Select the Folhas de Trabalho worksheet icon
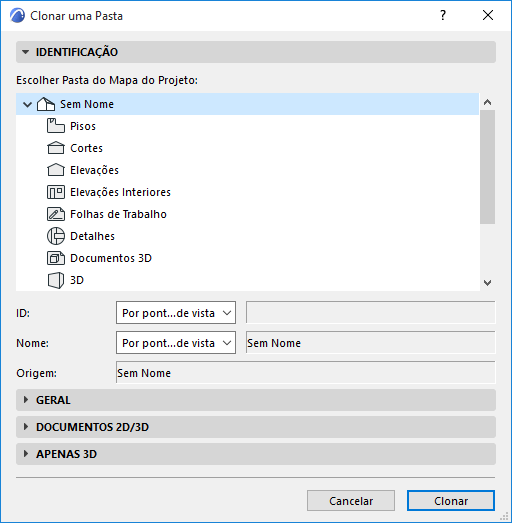 point(56,214)
